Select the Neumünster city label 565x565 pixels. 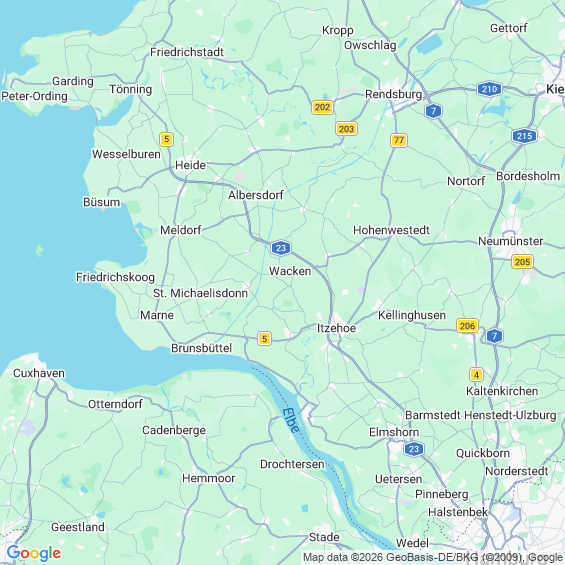click(x=510, y=241)
